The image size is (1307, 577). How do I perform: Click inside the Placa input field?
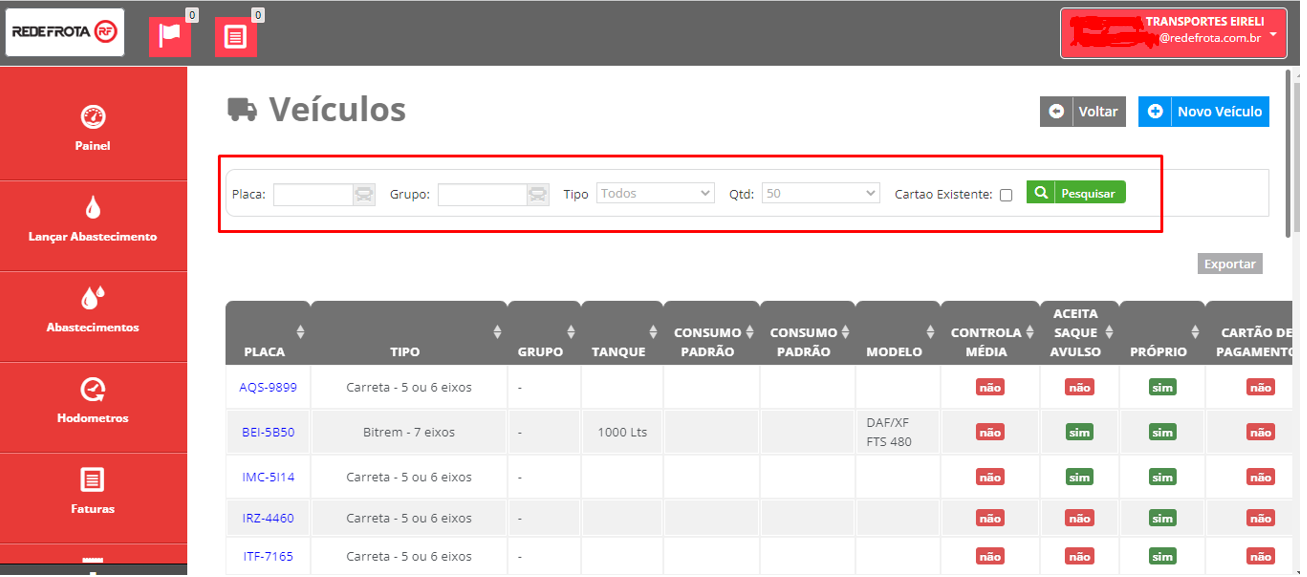coord(312,194)
